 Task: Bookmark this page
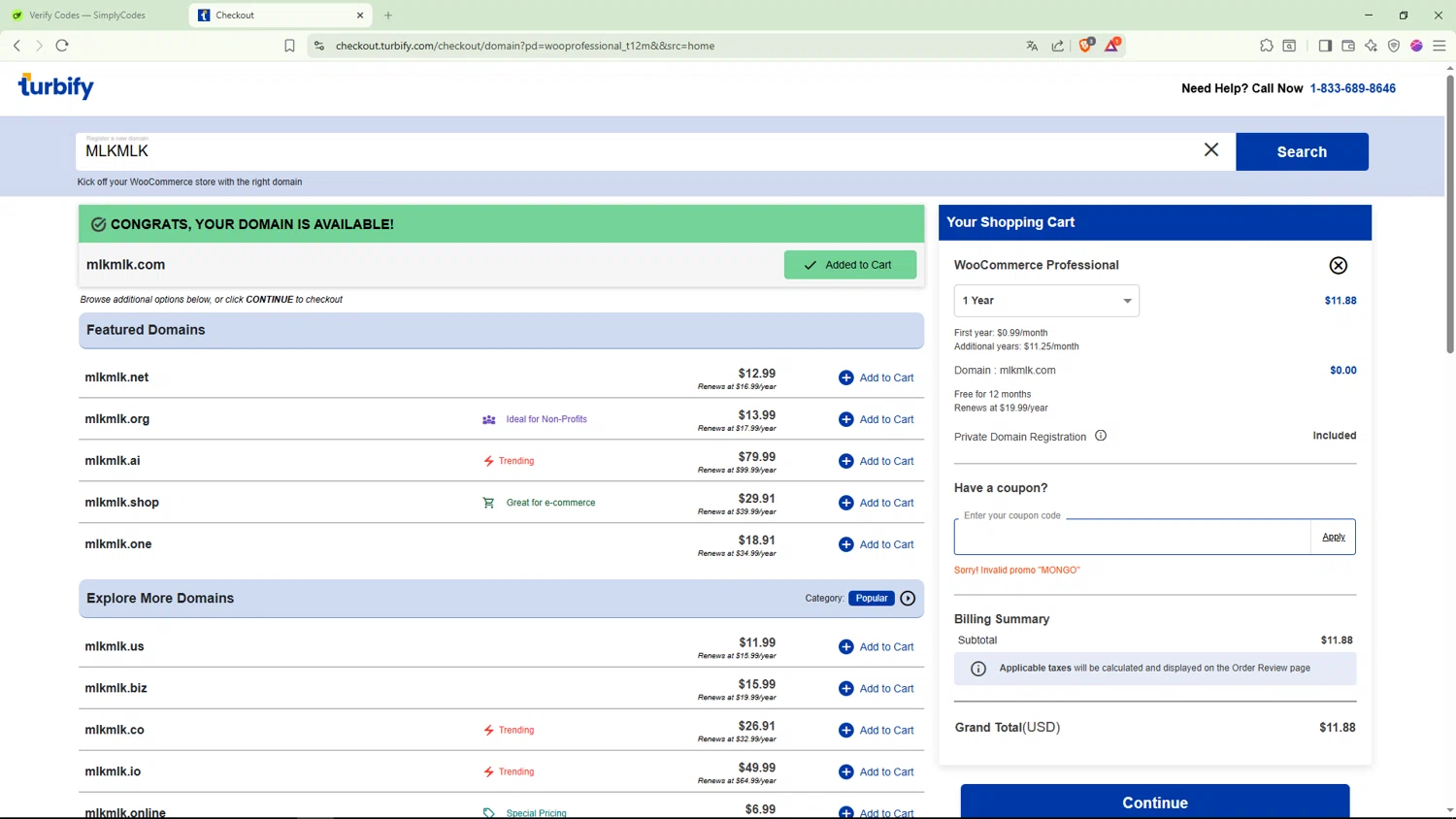289,46
